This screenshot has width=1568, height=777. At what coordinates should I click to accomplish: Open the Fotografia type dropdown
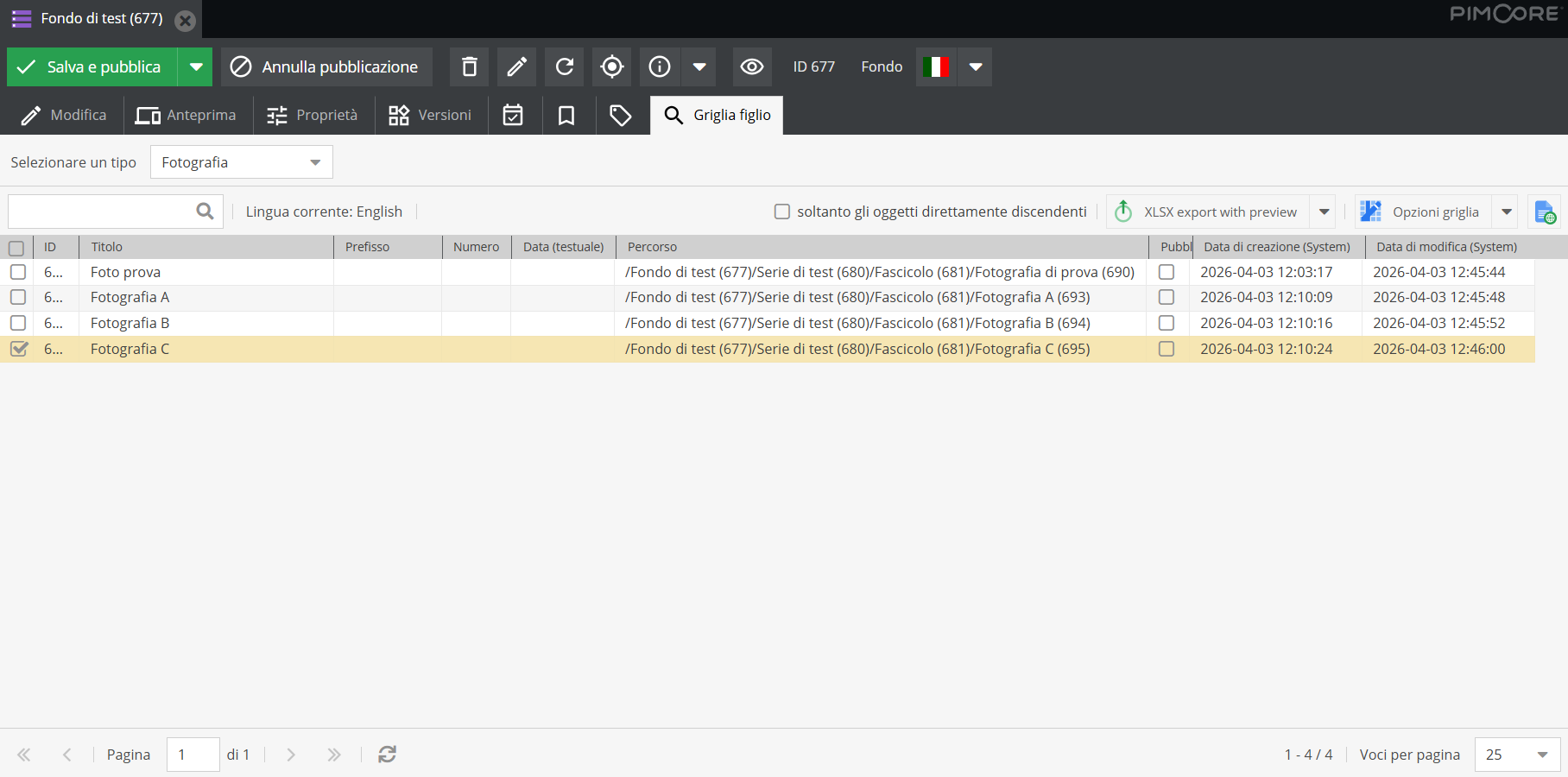pos(241,162)
